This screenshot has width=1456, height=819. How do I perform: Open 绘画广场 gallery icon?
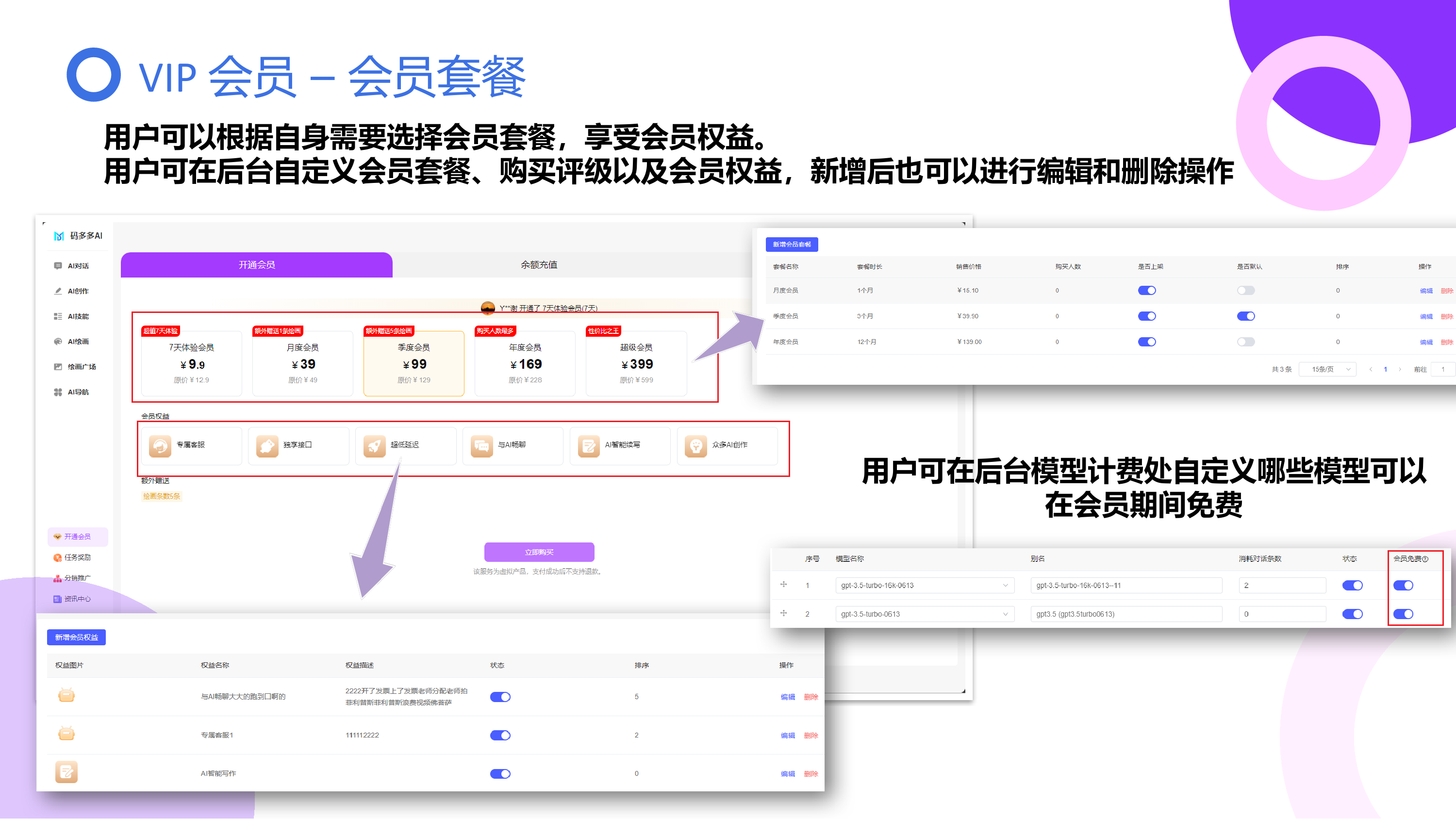58,367
